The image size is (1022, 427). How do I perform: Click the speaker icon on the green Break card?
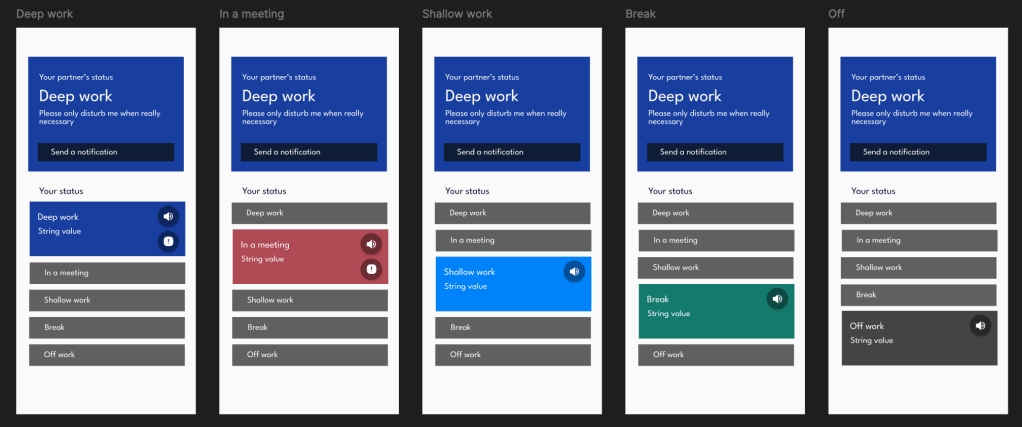(x=777, y=298)
